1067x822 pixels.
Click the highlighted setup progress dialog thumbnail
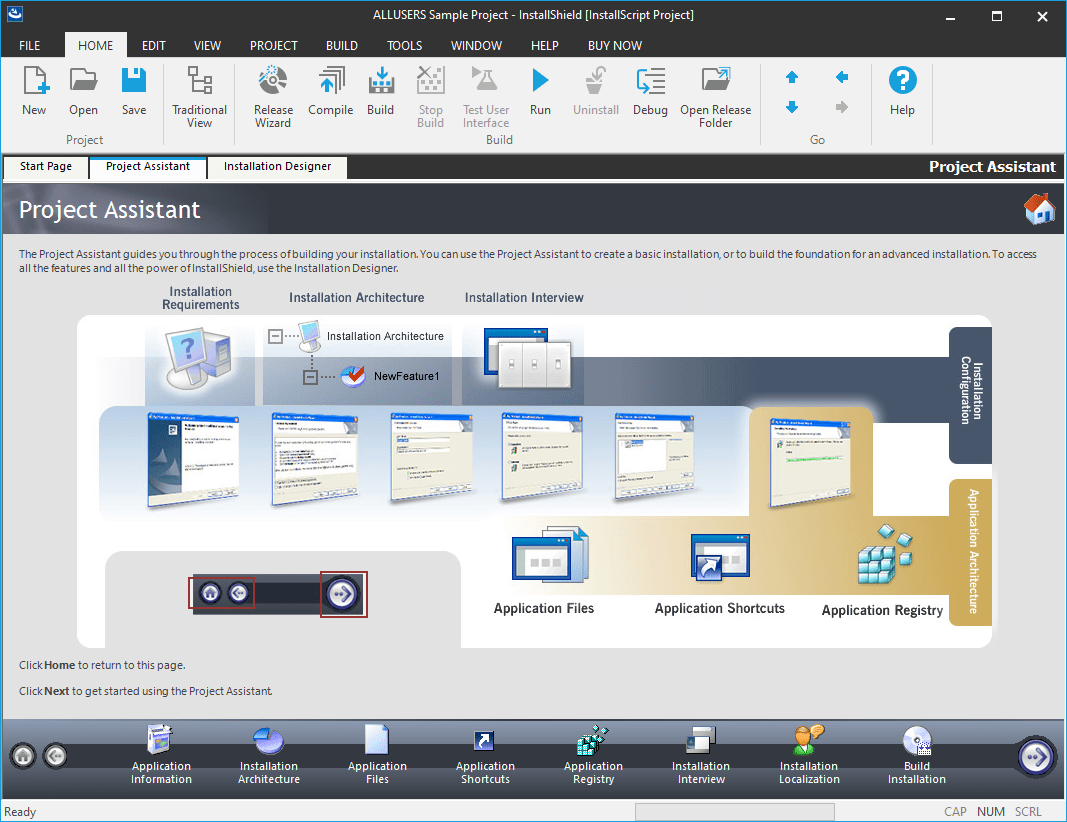click(x=810, y=462)
